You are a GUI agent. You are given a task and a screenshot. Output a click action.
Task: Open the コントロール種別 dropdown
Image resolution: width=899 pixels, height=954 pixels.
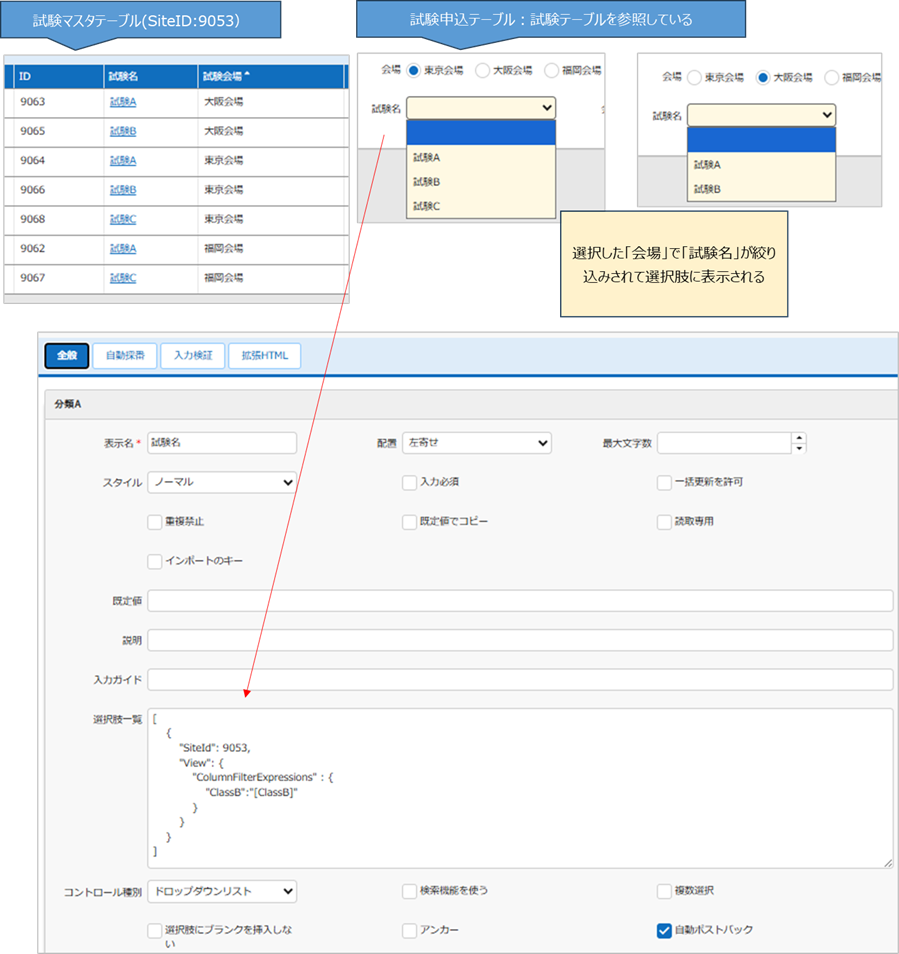pos(221,890)
